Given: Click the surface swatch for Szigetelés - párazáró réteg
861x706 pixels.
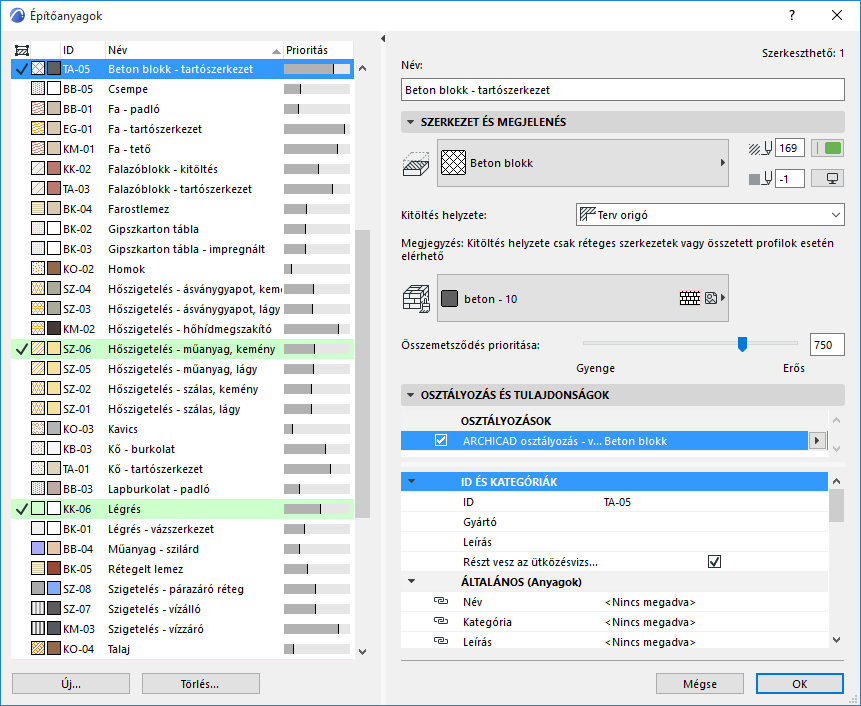Looking at the screenshot, I should [x=54, y=589].
